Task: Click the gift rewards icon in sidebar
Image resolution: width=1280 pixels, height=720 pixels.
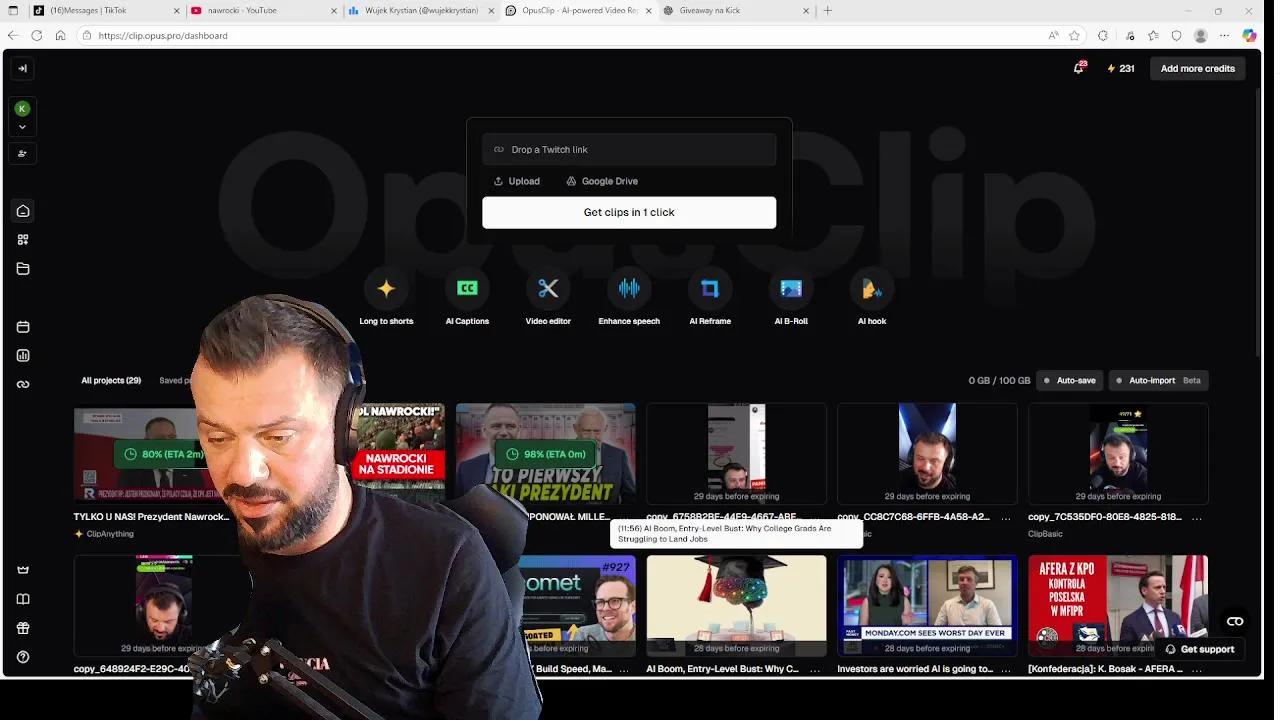Action: (23, 628)
